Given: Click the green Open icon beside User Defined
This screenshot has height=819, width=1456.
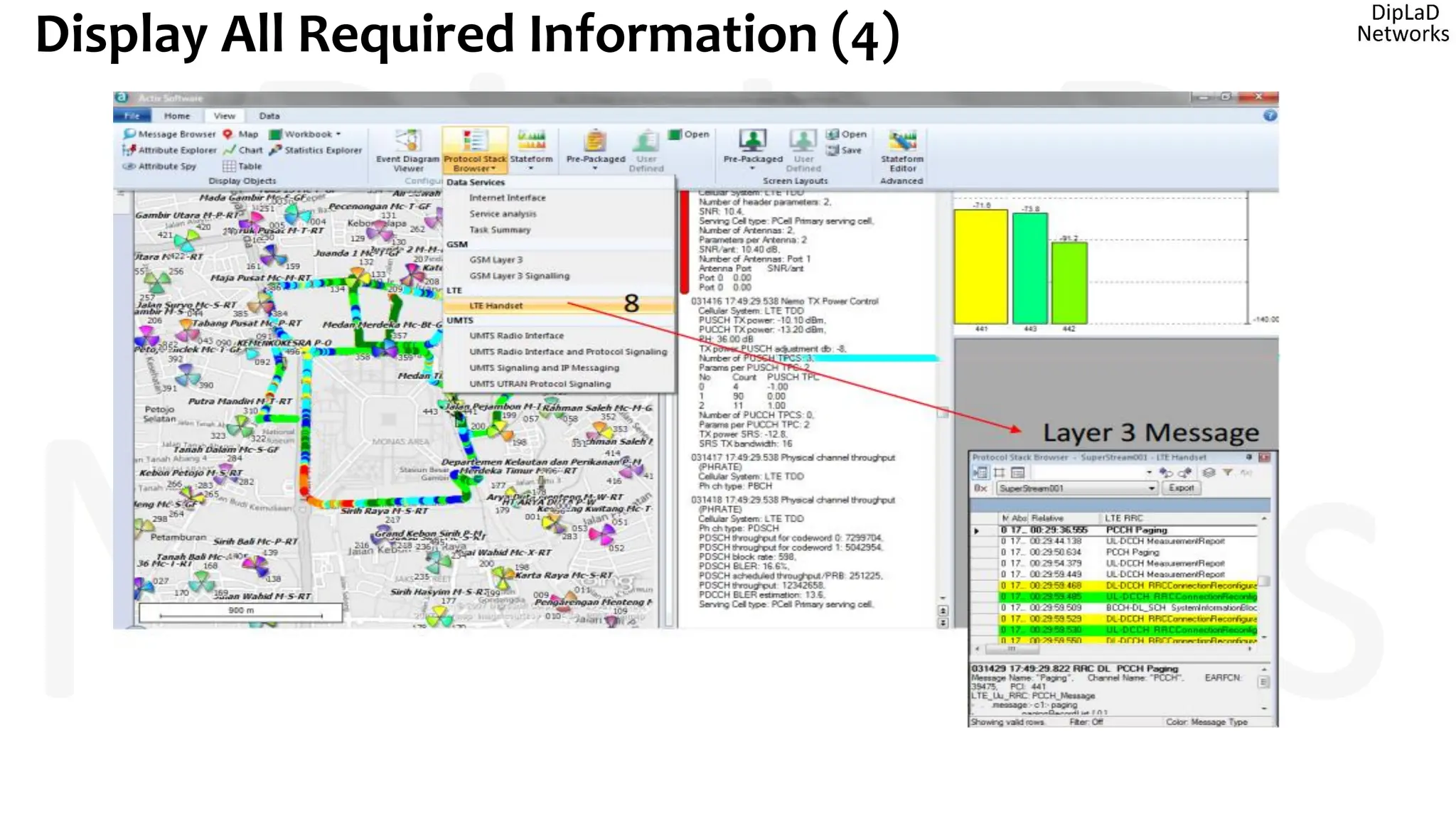Looking at the screenshot, I should tap(689, 134).
